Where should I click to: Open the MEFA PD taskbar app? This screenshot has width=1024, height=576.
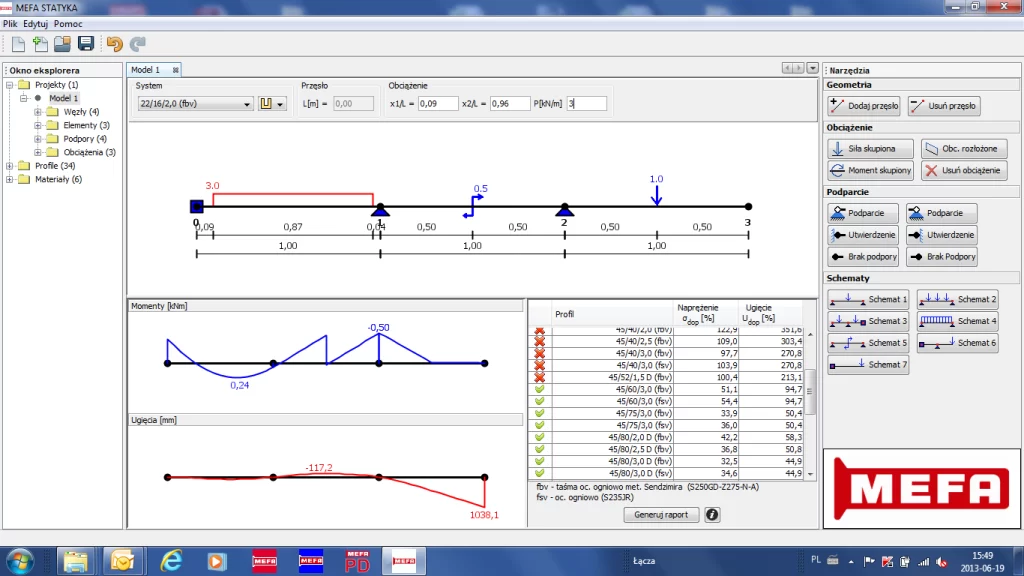coord(357,561)
